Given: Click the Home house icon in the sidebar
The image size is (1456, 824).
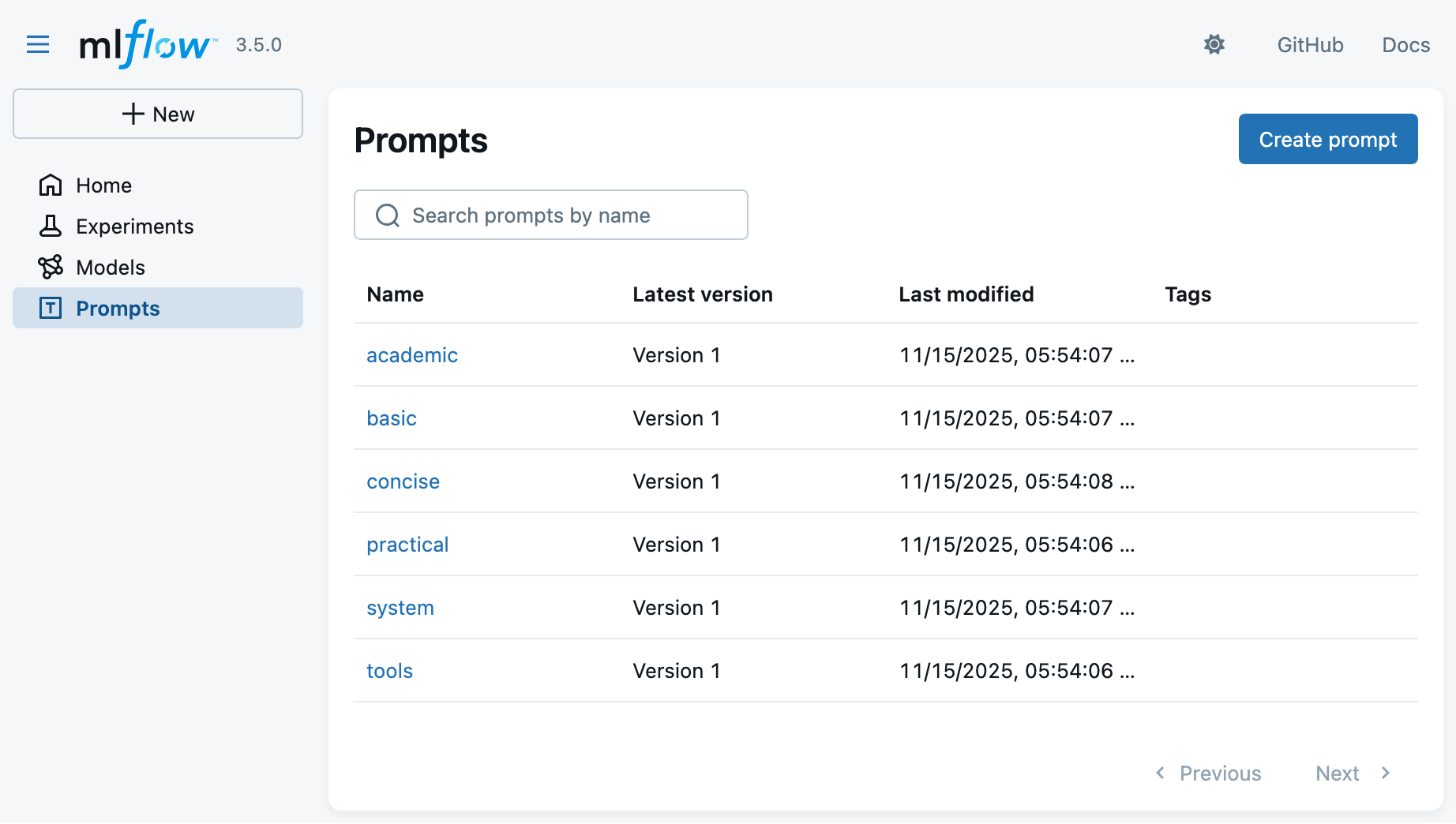Looking at the screenshot, I should click(51, 185).
